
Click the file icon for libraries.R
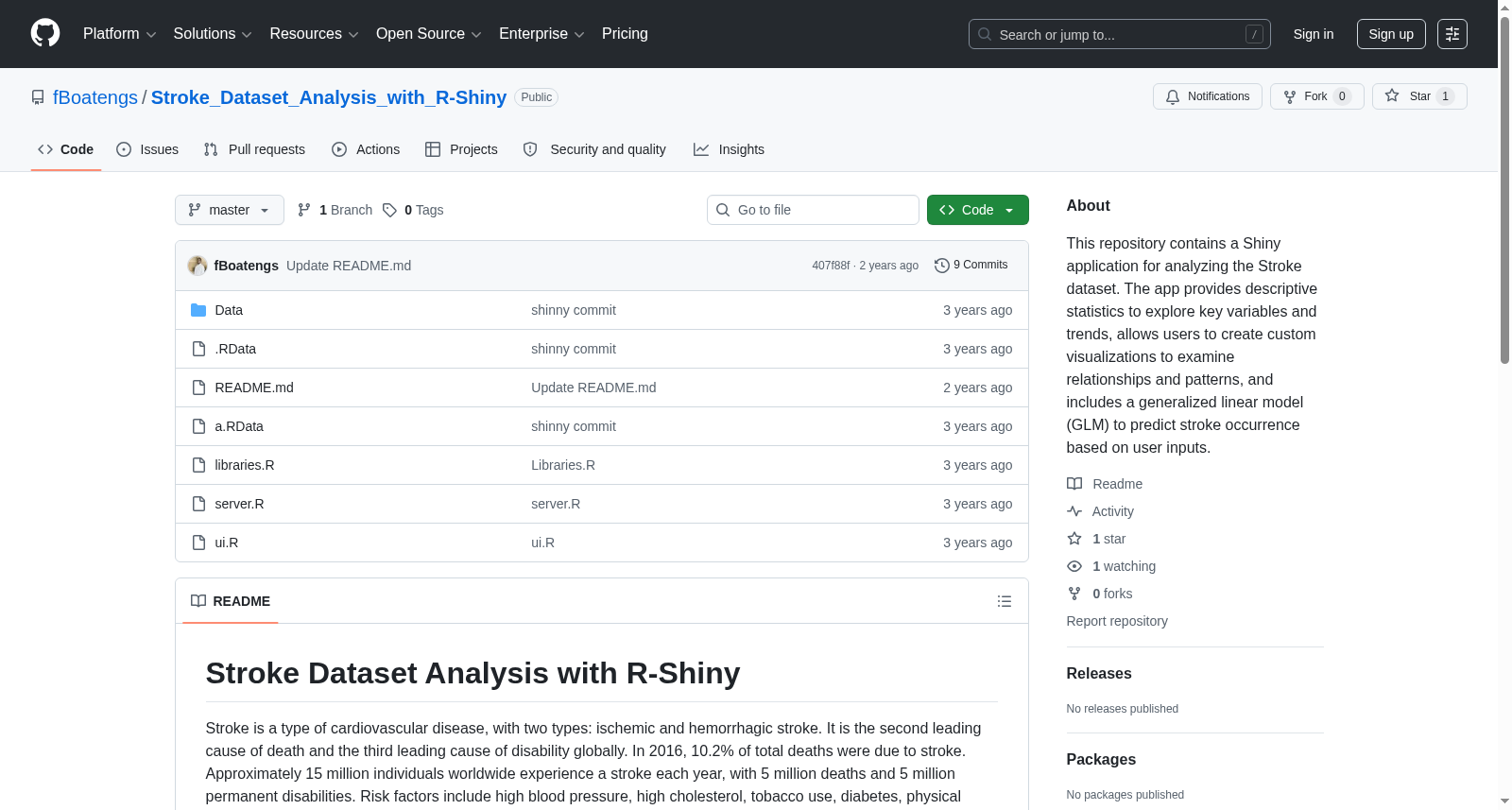[x=198, y=465]
